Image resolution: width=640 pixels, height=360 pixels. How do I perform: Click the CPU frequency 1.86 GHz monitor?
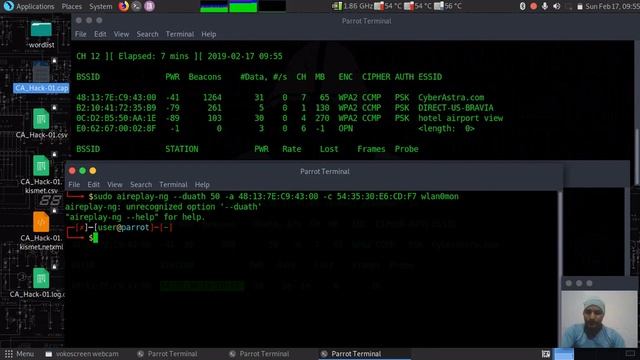353,6
